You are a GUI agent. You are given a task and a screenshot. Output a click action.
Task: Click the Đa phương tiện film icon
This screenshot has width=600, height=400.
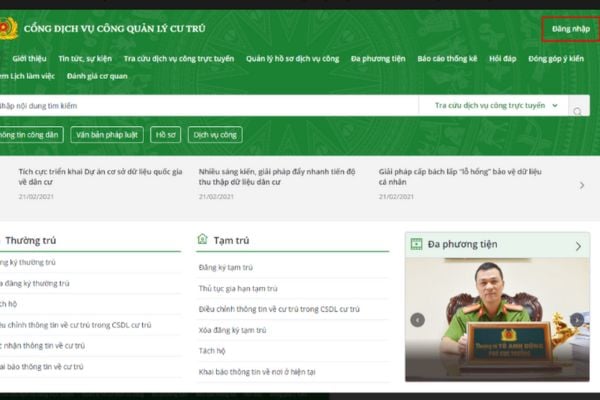coord(416,244)
